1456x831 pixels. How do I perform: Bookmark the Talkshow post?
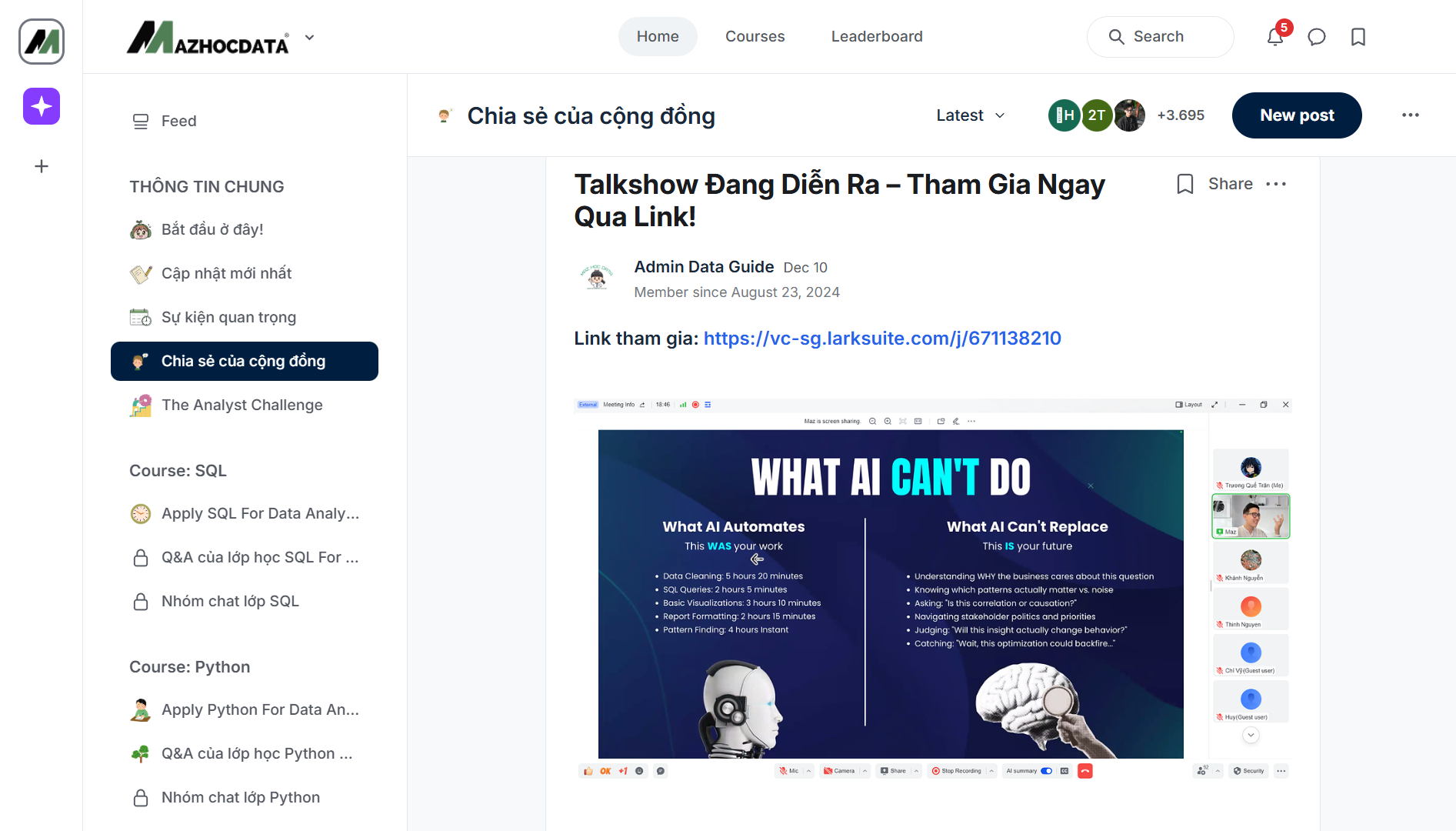pyautogui.click(x=1184, y=184)
